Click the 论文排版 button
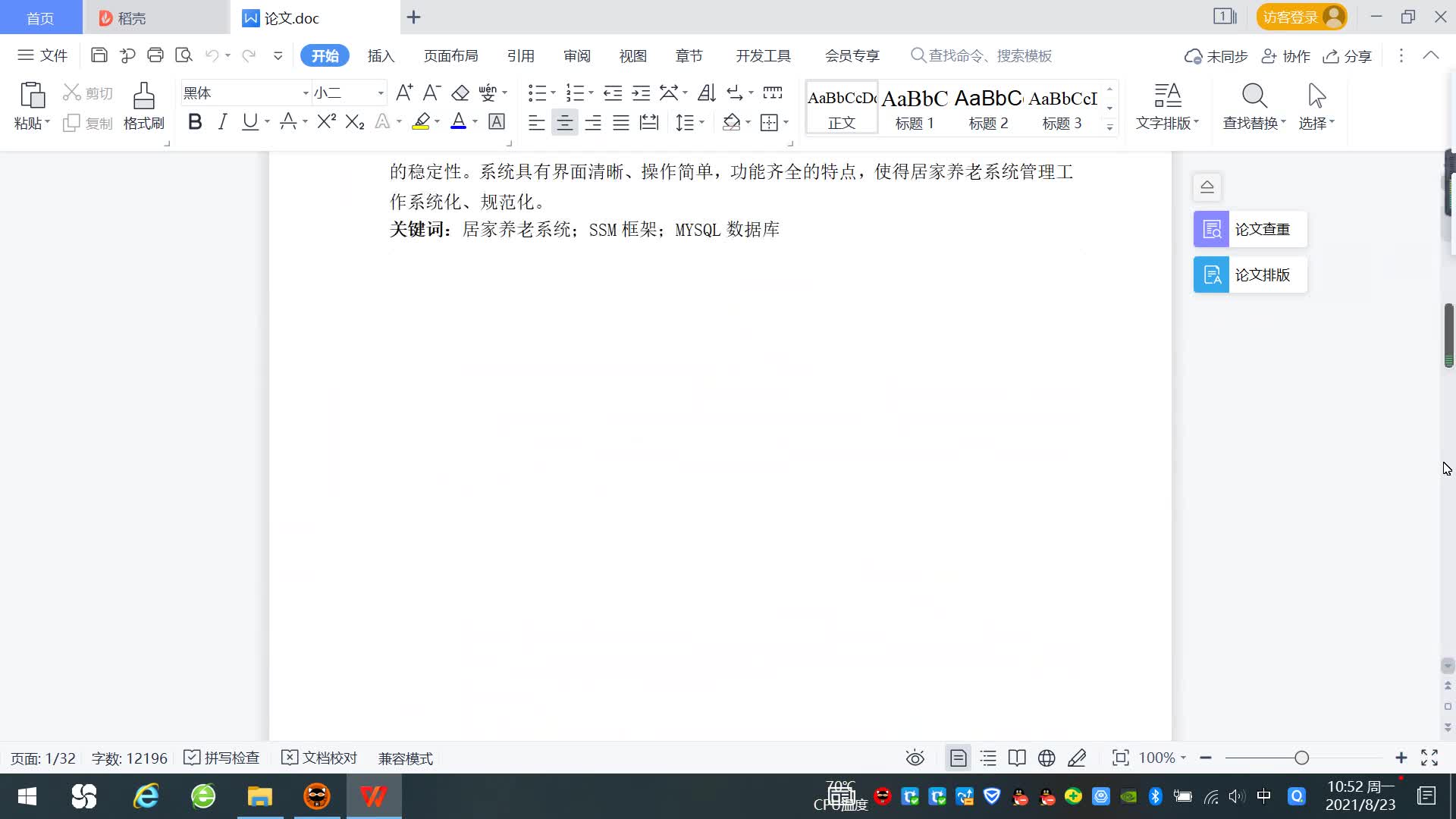Screen dimensions: 1456x819 1250,275
